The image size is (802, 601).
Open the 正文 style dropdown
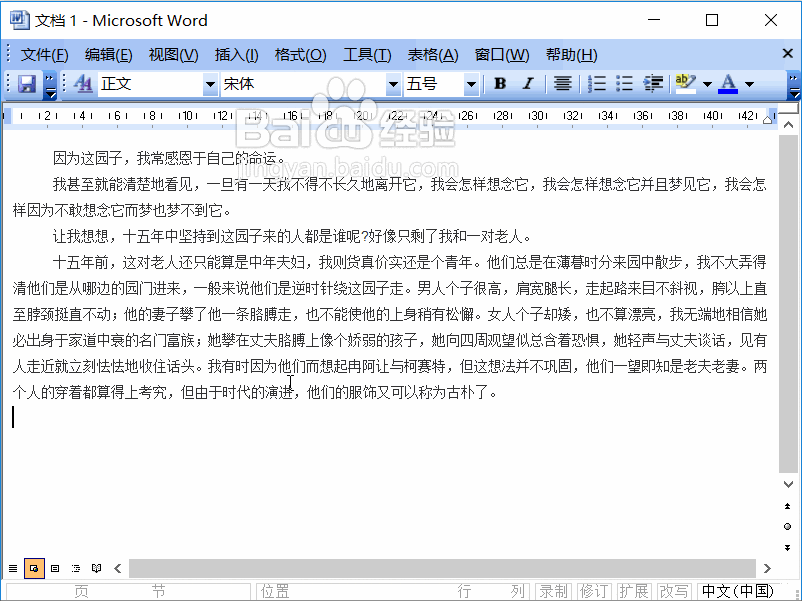(208, 84)
